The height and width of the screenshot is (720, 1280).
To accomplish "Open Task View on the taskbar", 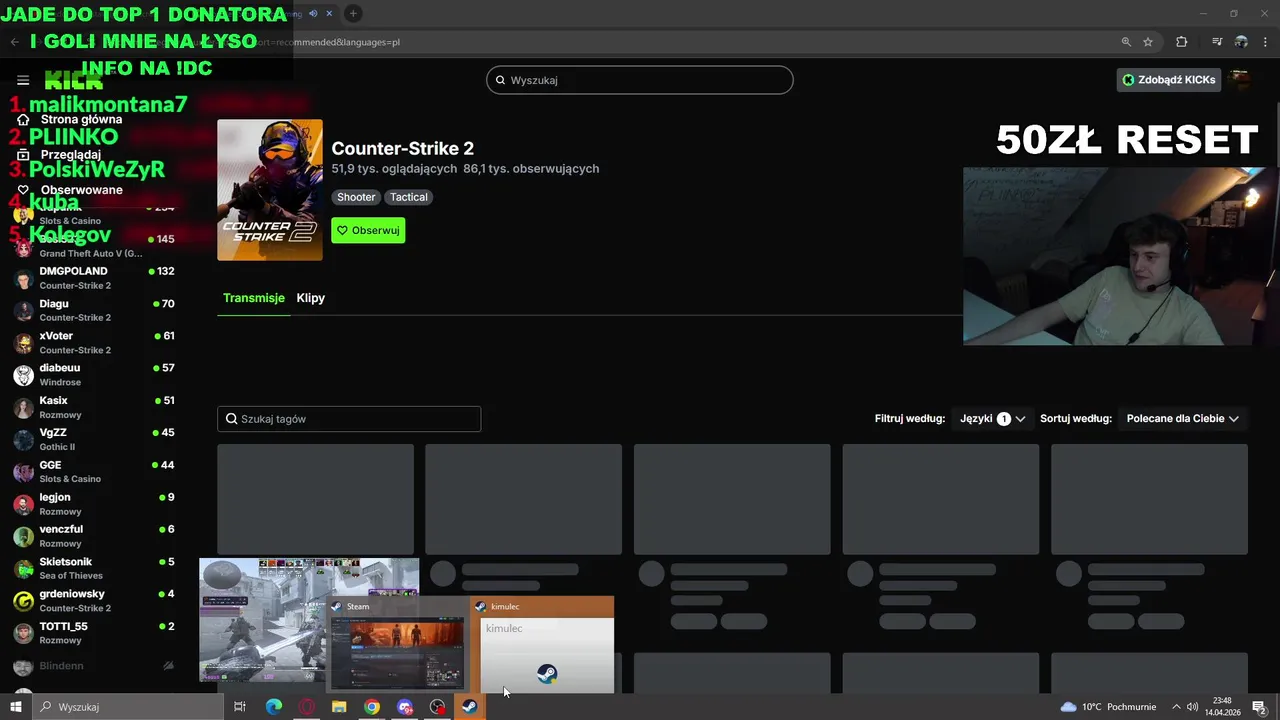I will click(240, 707).
